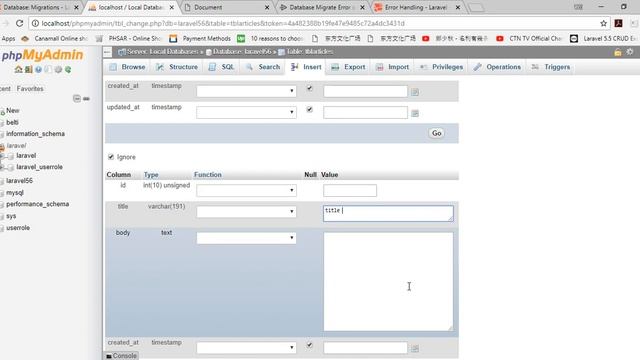Select information_schema database in tree

point(35,134)
